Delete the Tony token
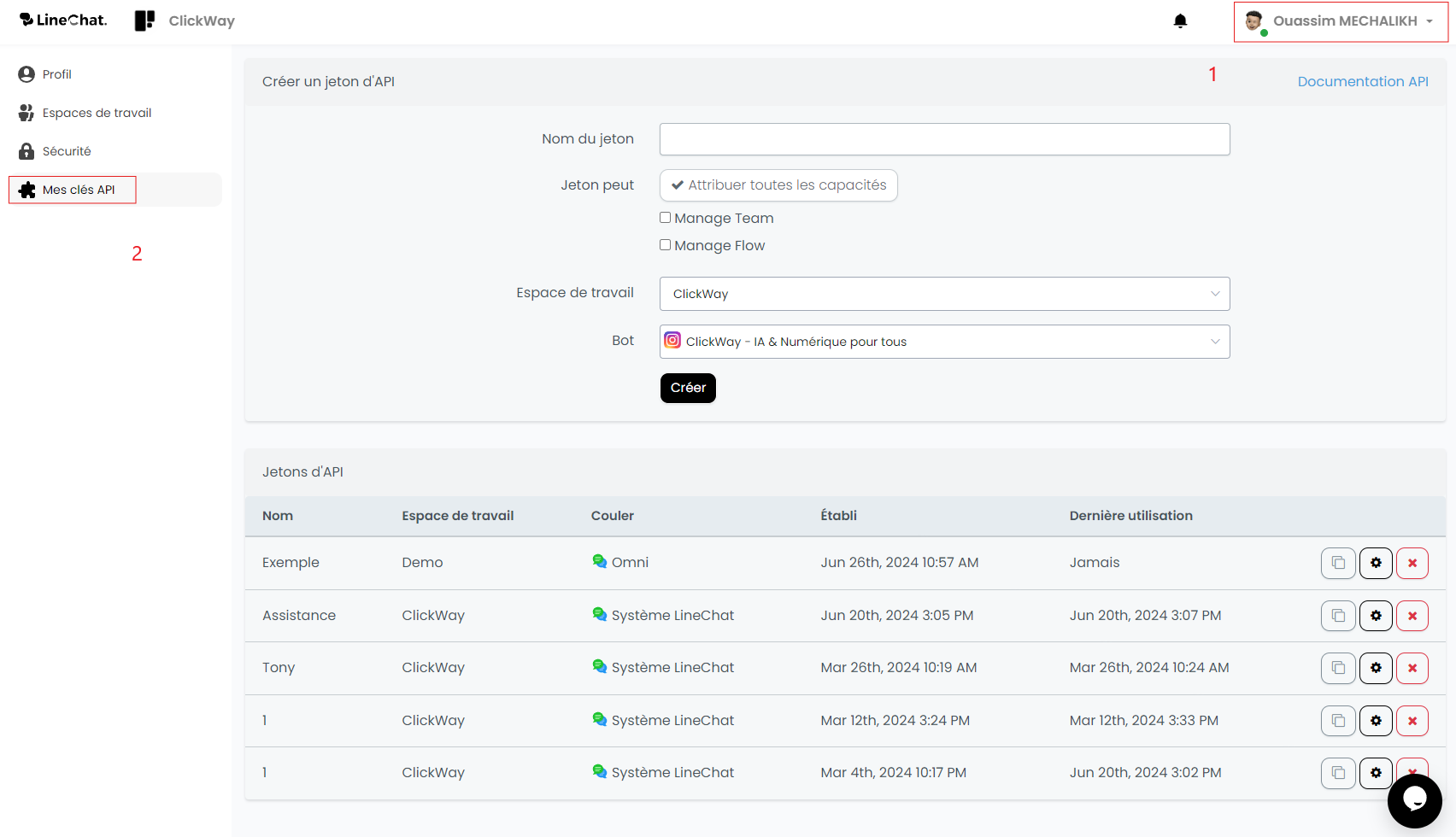Image resolution: width=1456 pixels, height=837 pixels. coord(1412,668)
